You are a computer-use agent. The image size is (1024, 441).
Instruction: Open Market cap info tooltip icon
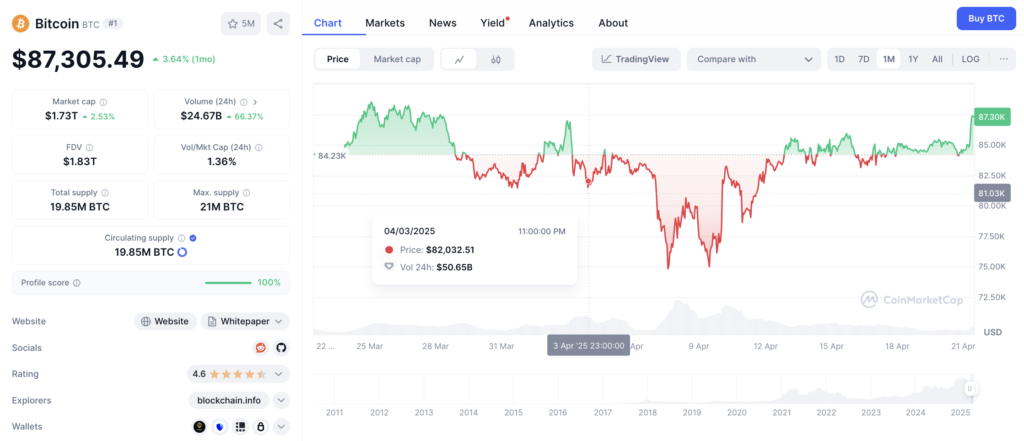(x=103, y=102)
